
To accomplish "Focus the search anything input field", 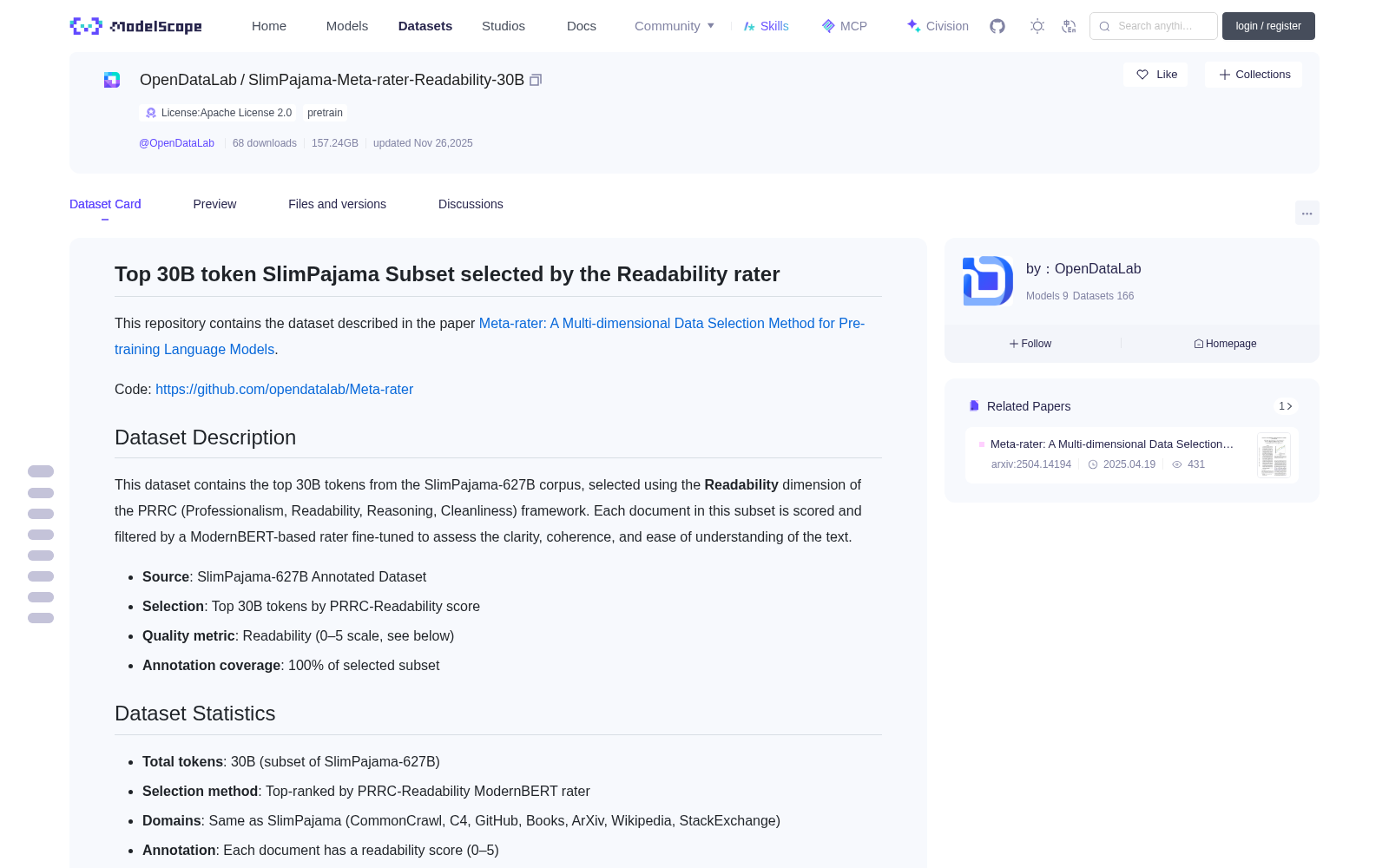I will coord(1154,26).
